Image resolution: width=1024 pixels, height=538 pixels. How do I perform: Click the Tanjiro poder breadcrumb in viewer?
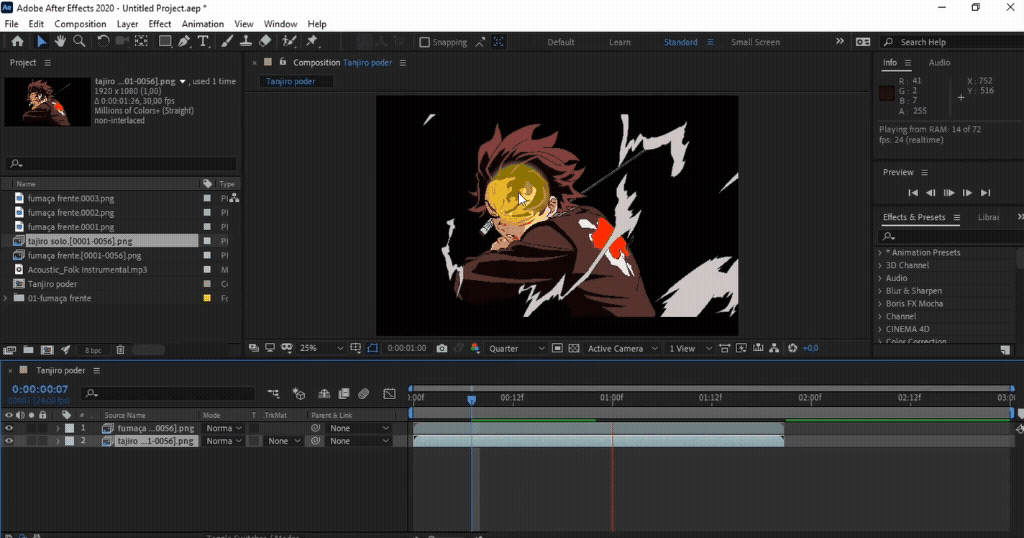(291, 82)
